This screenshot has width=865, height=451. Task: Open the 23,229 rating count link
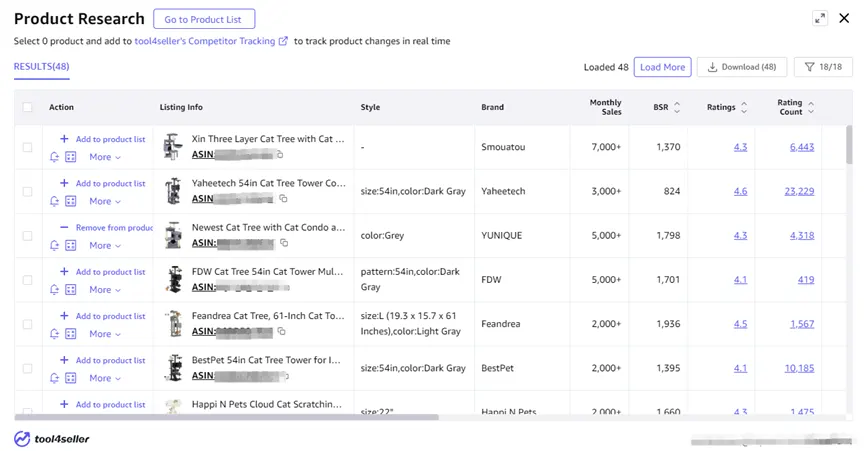pyautogui.click(x=799, y=191)
